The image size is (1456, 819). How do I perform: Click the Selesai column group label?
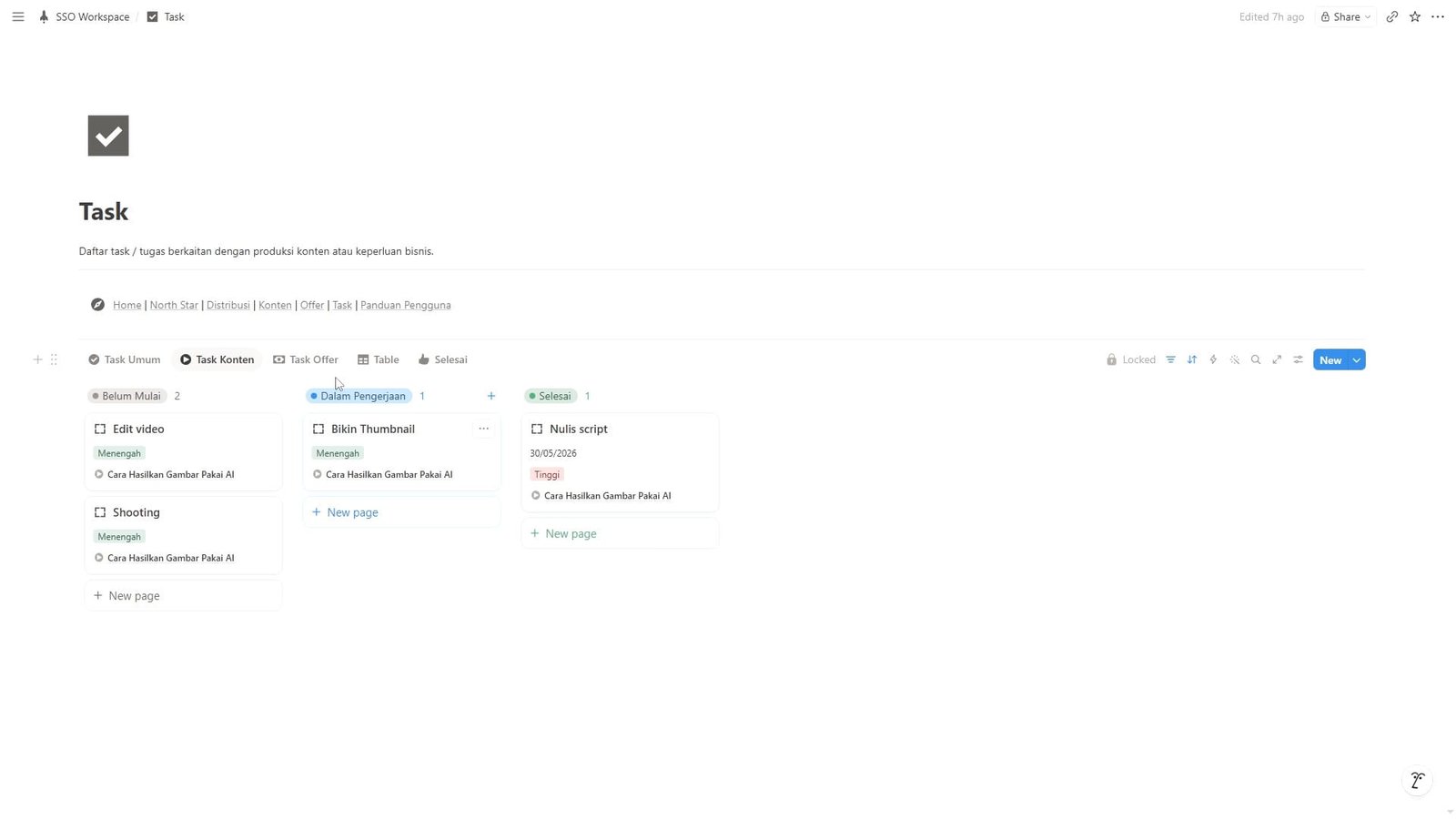pos(551,396)
